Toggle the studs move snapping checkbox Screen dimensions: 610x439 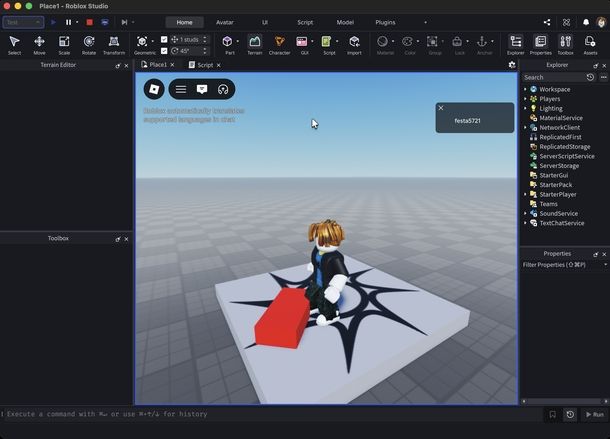point(164,39)
